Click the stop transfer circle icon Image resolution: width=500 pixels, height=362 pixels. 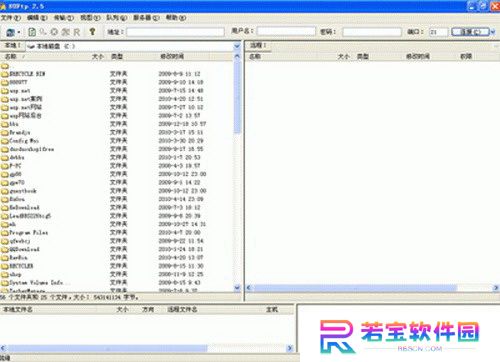pos(54,32)
